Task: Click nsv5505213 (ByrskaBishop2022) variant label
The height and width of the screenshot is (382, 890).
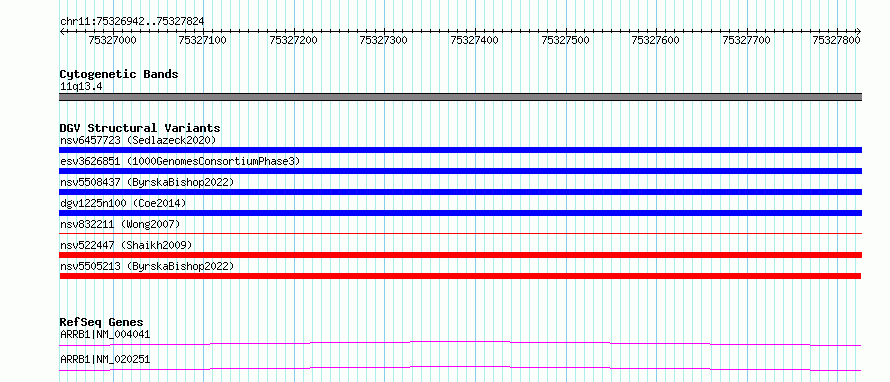Action: click(x=147, y=266)
